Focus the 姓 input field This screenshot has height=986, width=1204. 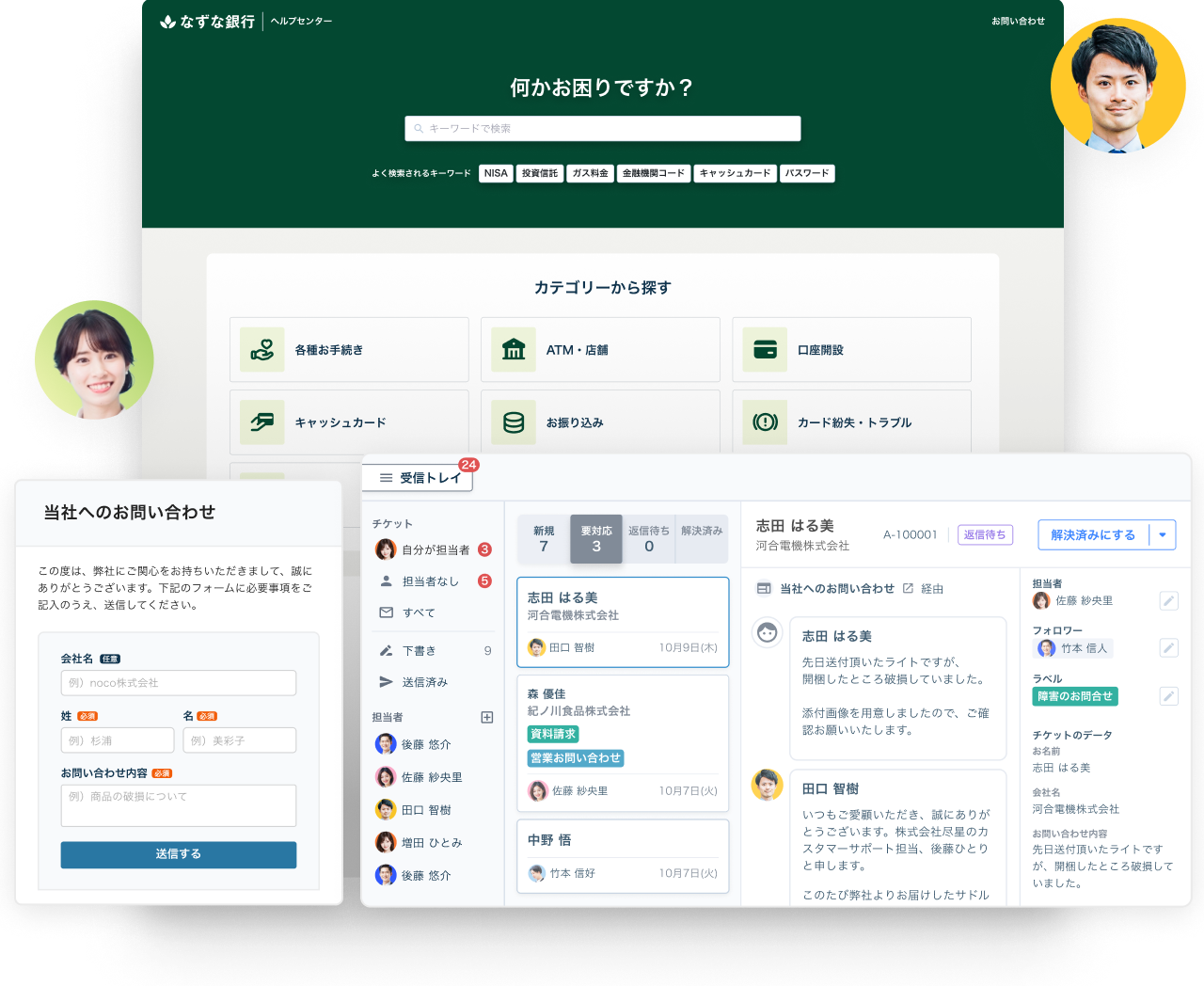[x=118, y=740]
